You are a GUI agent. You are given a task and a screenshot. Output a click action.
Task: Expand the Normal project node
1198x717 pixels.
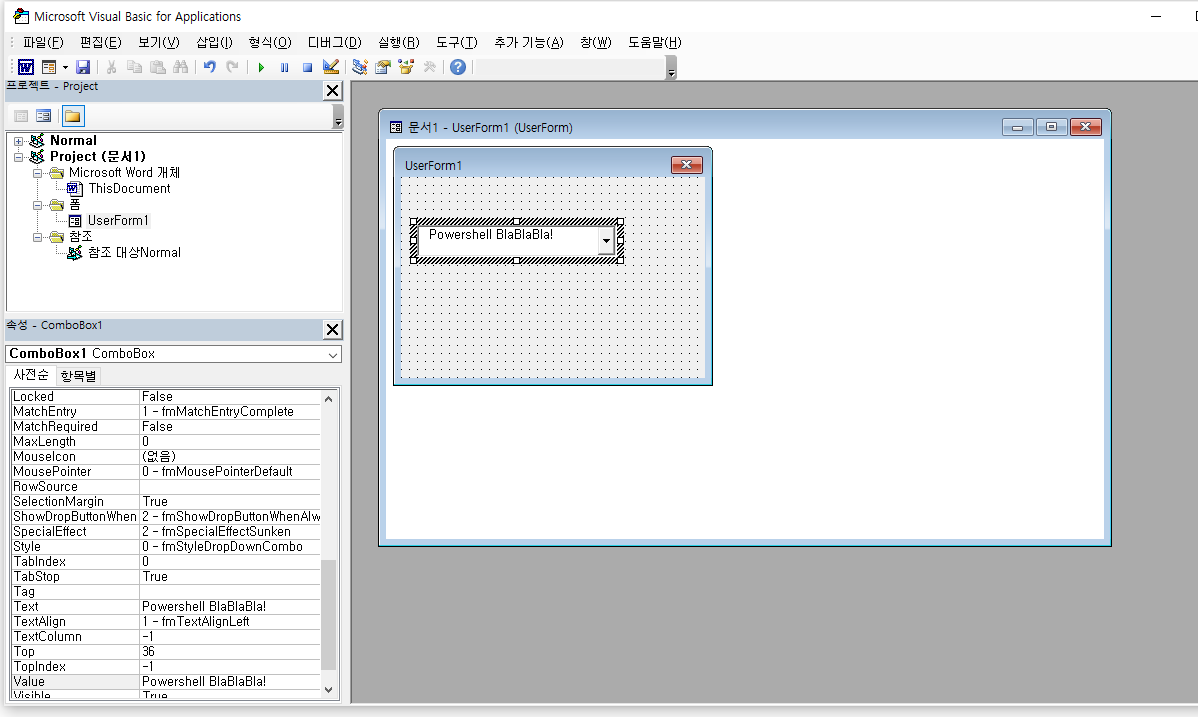(x=18, y=141)
